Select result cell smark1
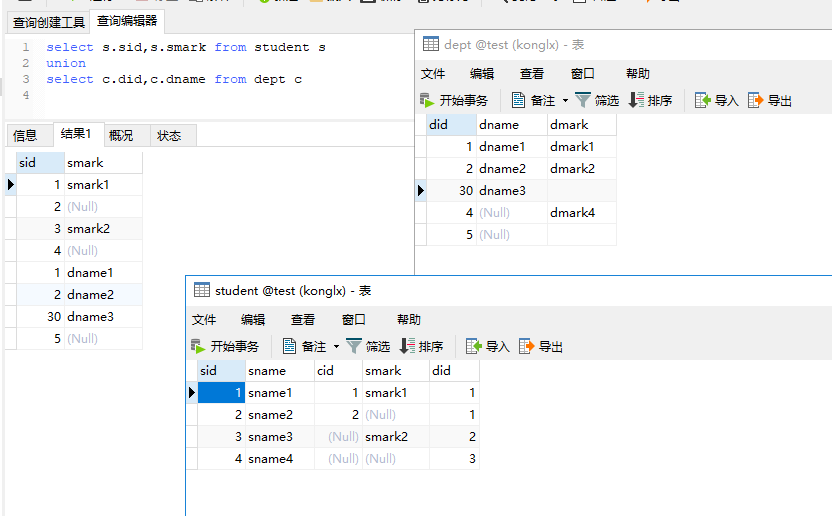The image size is (832, 516). 103,185
